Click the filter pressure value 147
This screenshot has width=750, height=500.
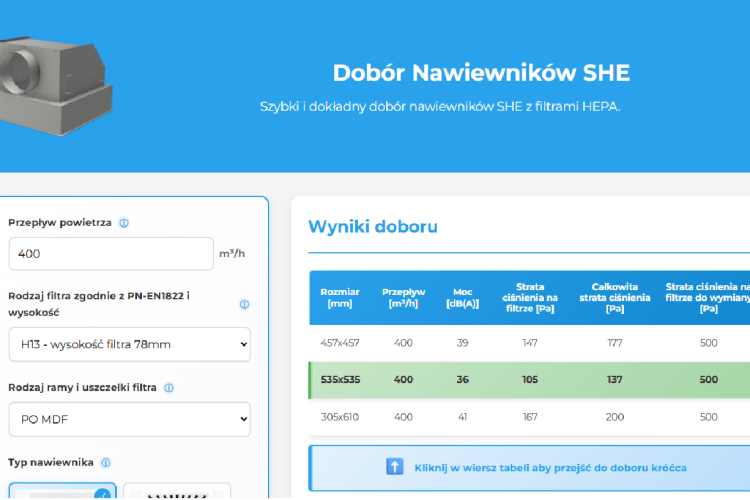pyautogui.click(x=530, y=343)
